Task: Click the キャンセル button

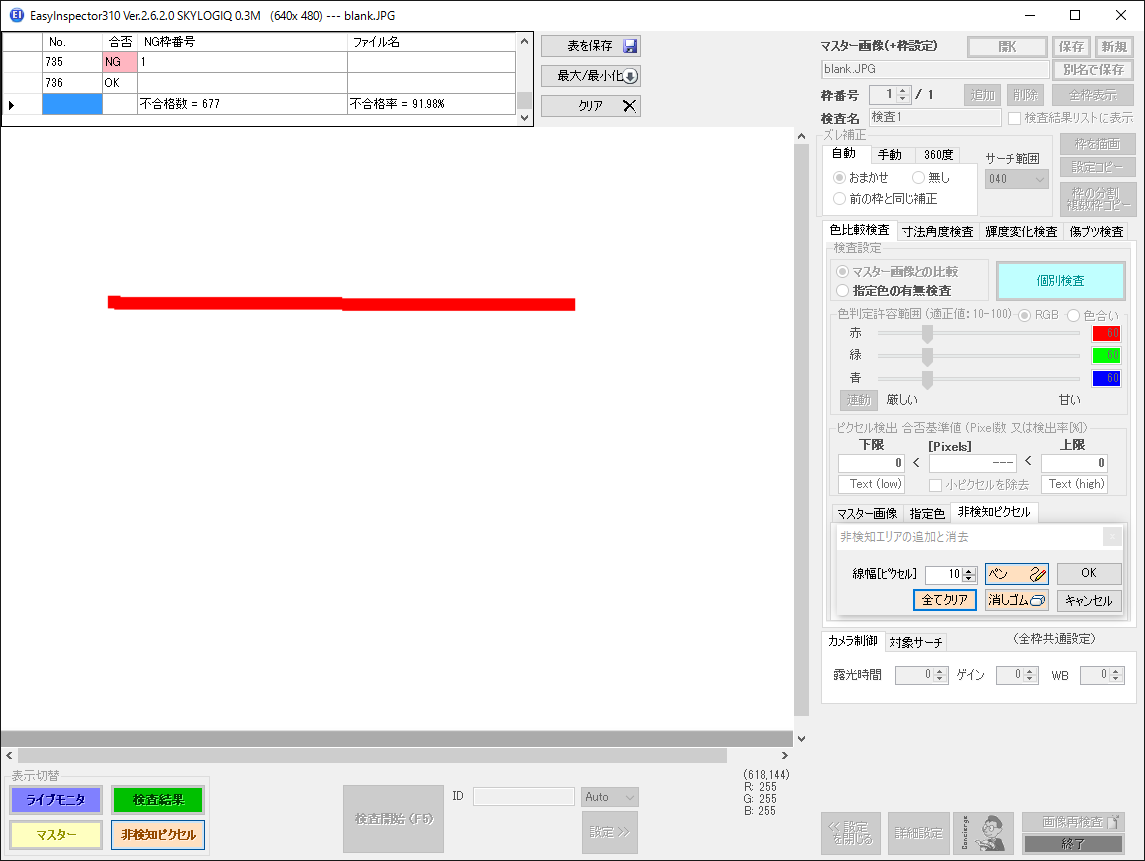Action: click(1088, 600)
